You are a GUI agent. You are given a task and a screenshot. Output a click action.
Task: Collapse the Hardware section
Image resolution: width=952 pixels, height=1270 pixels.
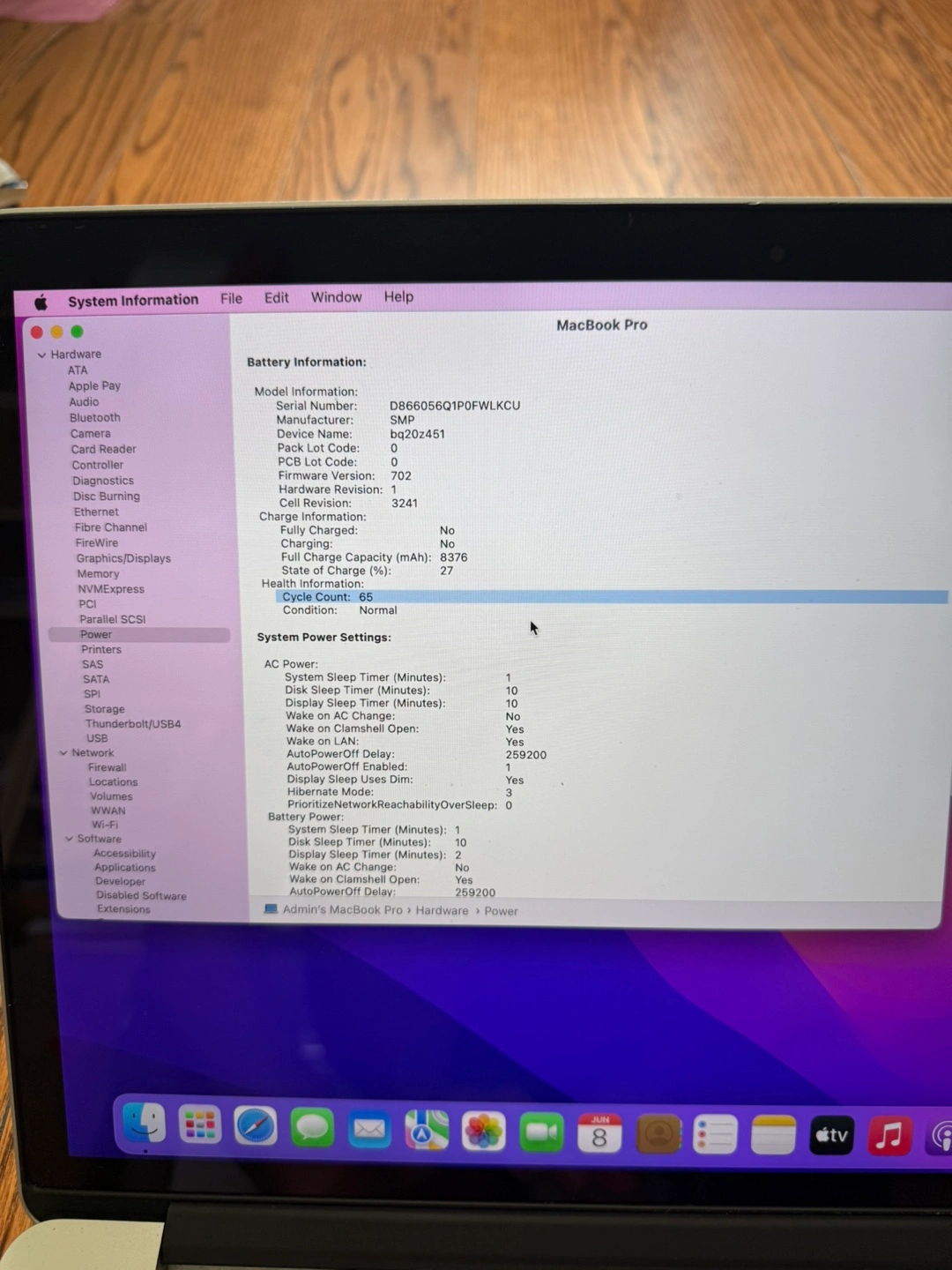pyautogui.click(x=41, y=355)
